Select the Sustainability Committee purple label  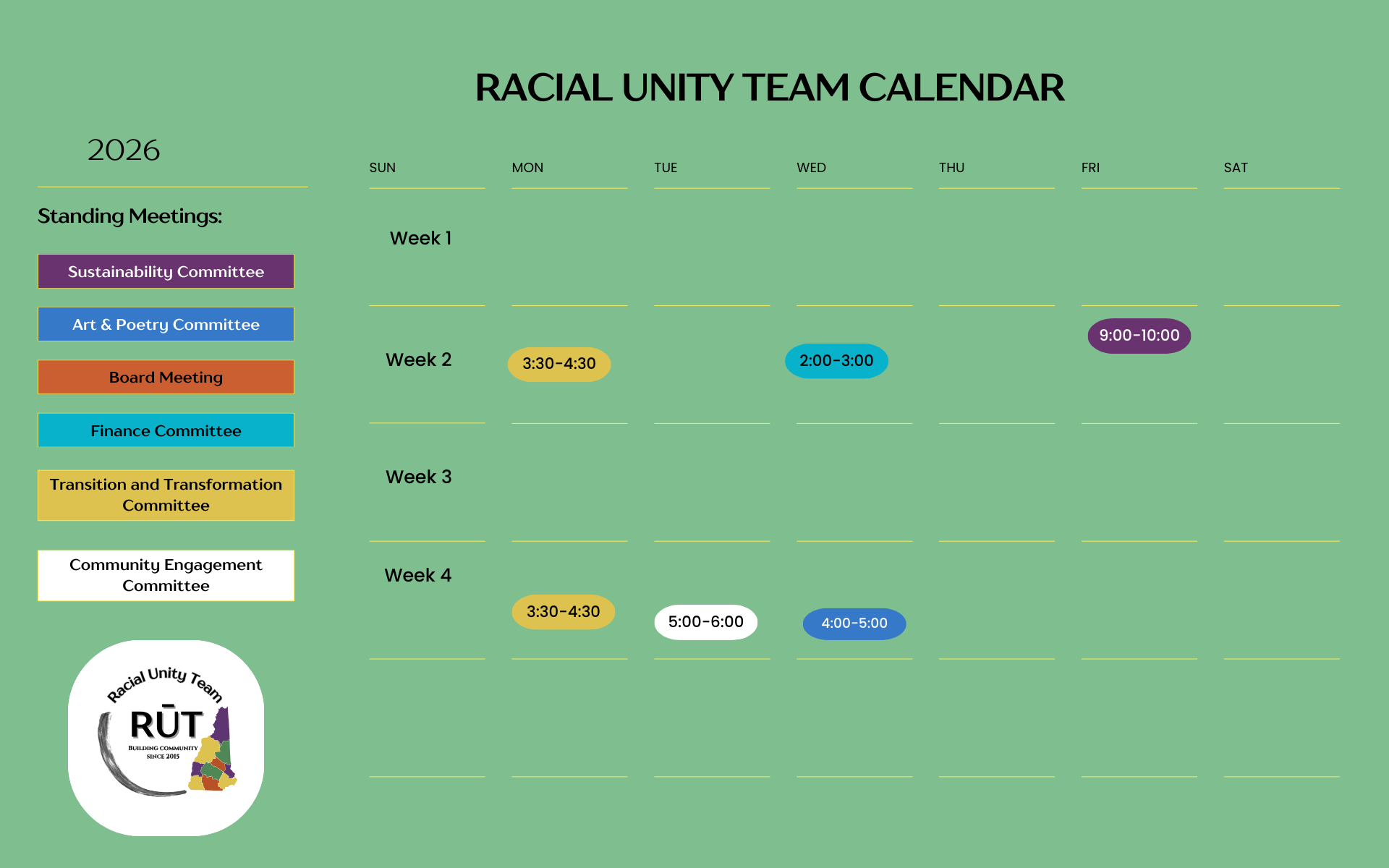pos(166,271)
